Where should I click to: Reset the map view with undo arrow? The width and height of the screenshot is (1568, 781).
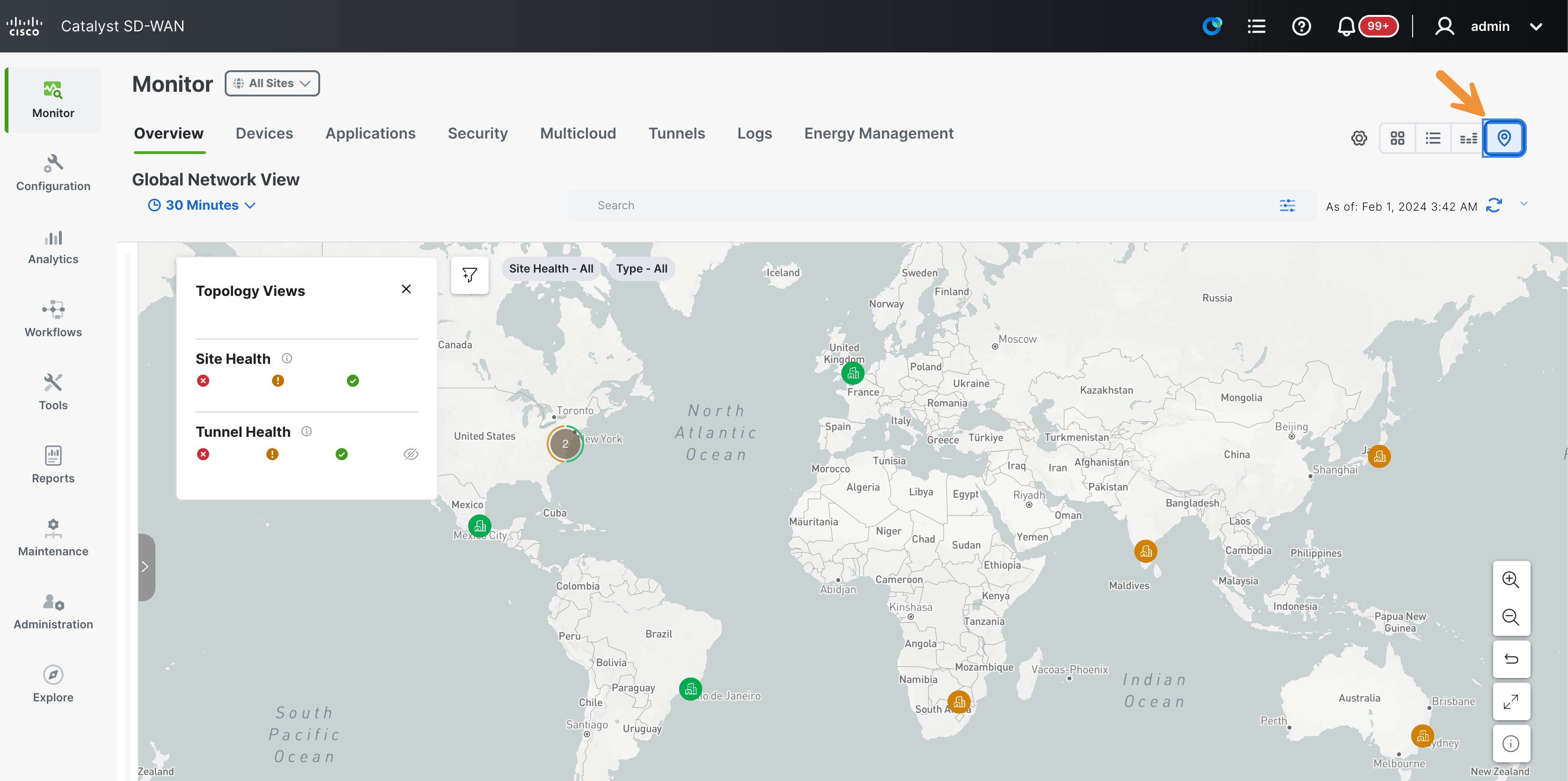(1511, 659)
